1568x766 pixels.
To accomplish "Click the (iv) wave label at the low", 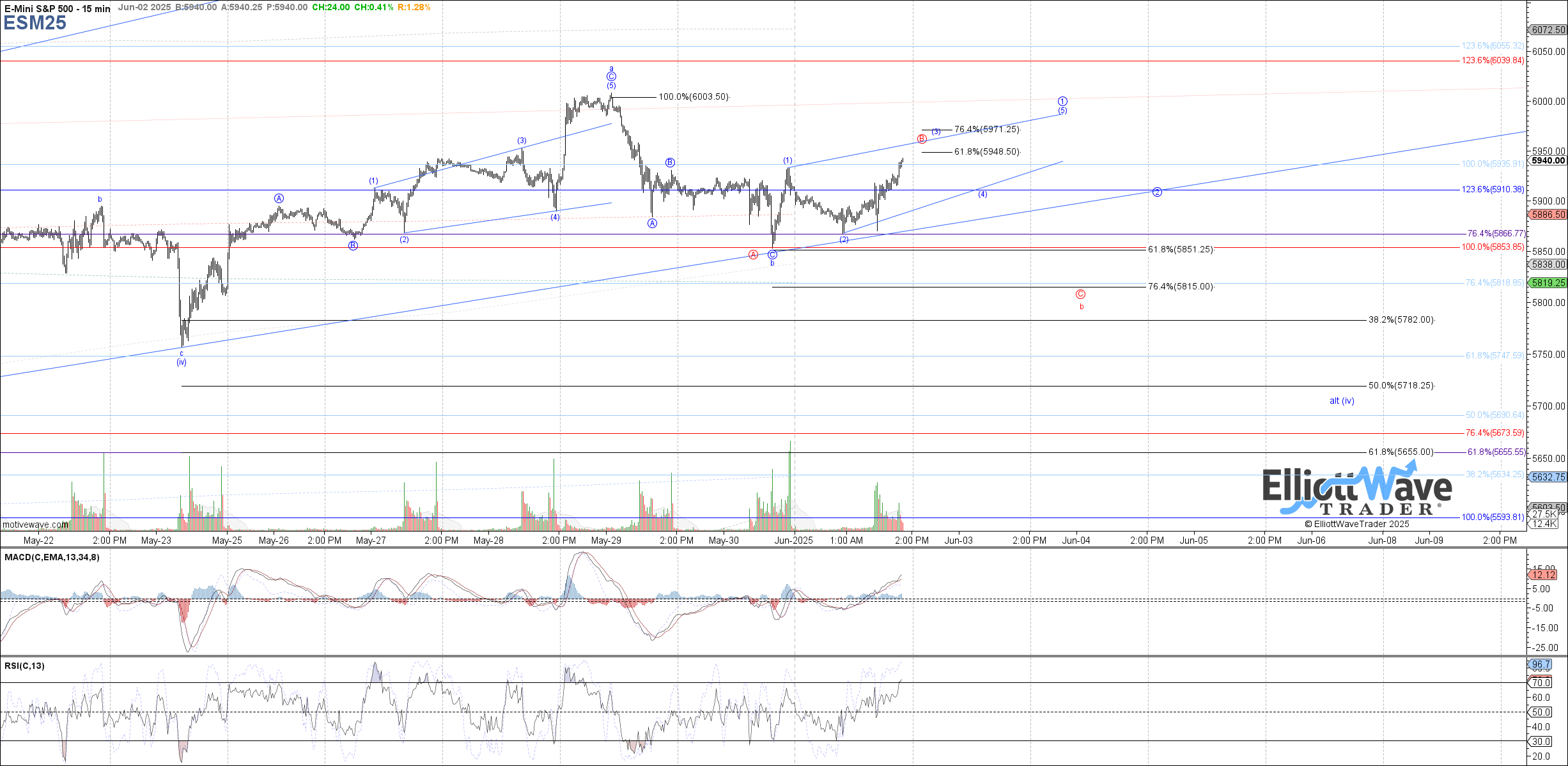I will [x=182, y=363].
